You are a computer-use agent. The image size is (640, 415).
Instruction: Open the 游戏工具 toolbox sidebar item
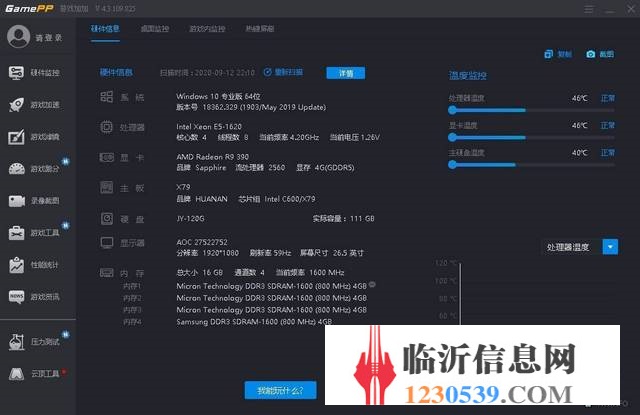pos(34,233)
